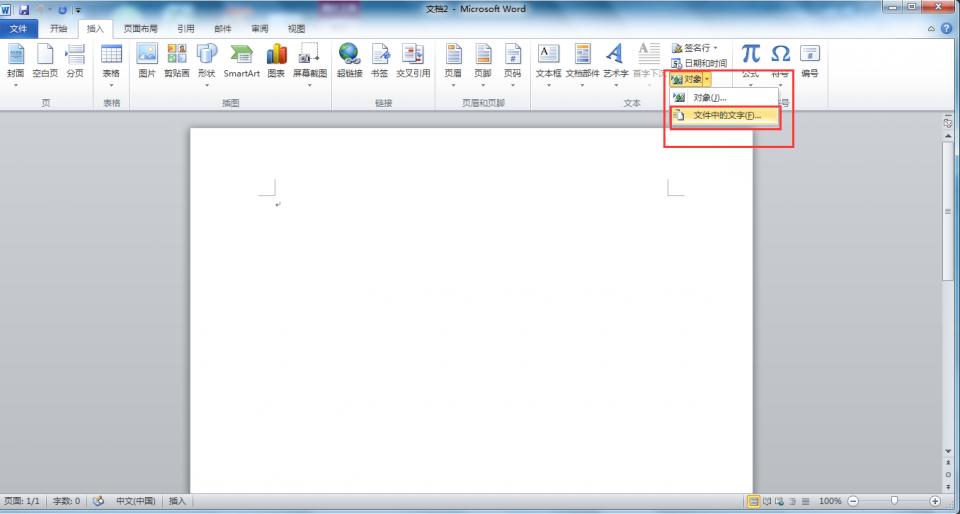Add a 书签 bookmark
Viewport: 960px width, 514px height.
click(x=380, y=60)
